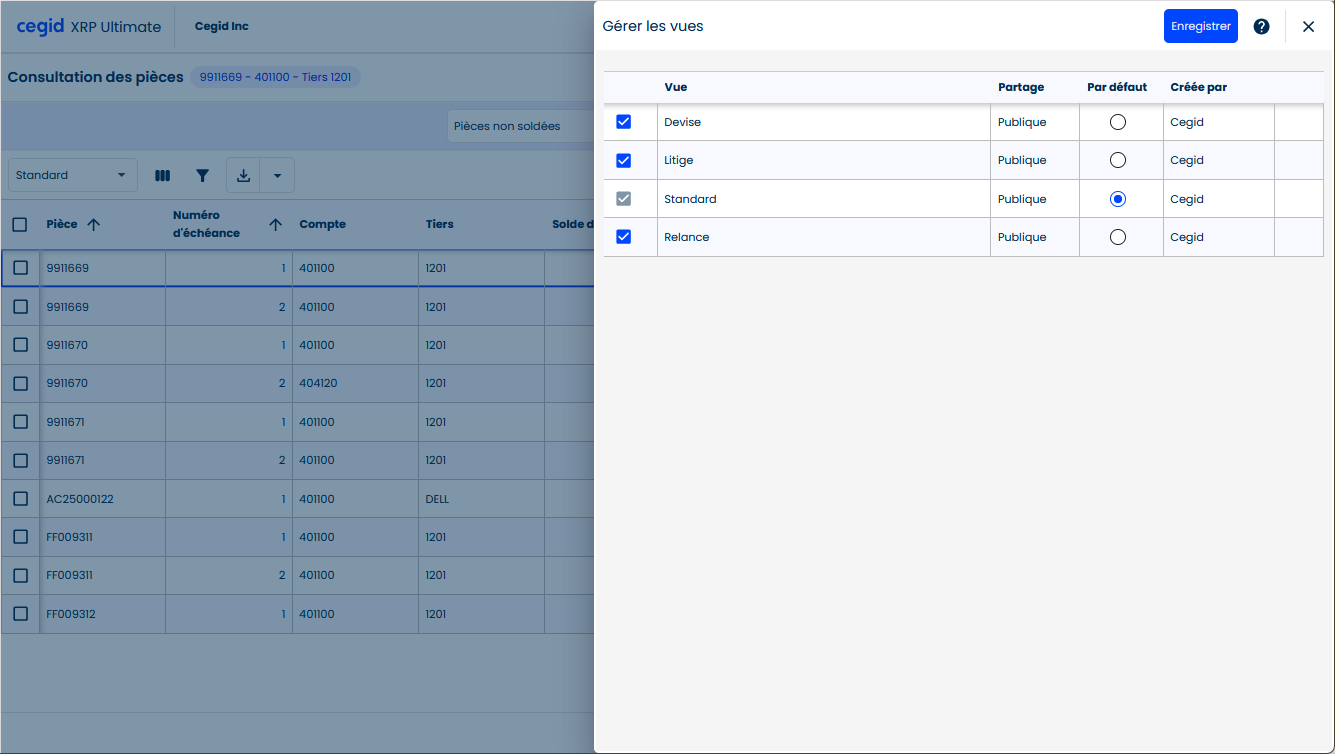
Task: Click the filter funnel icon
Action: point(203,176)
